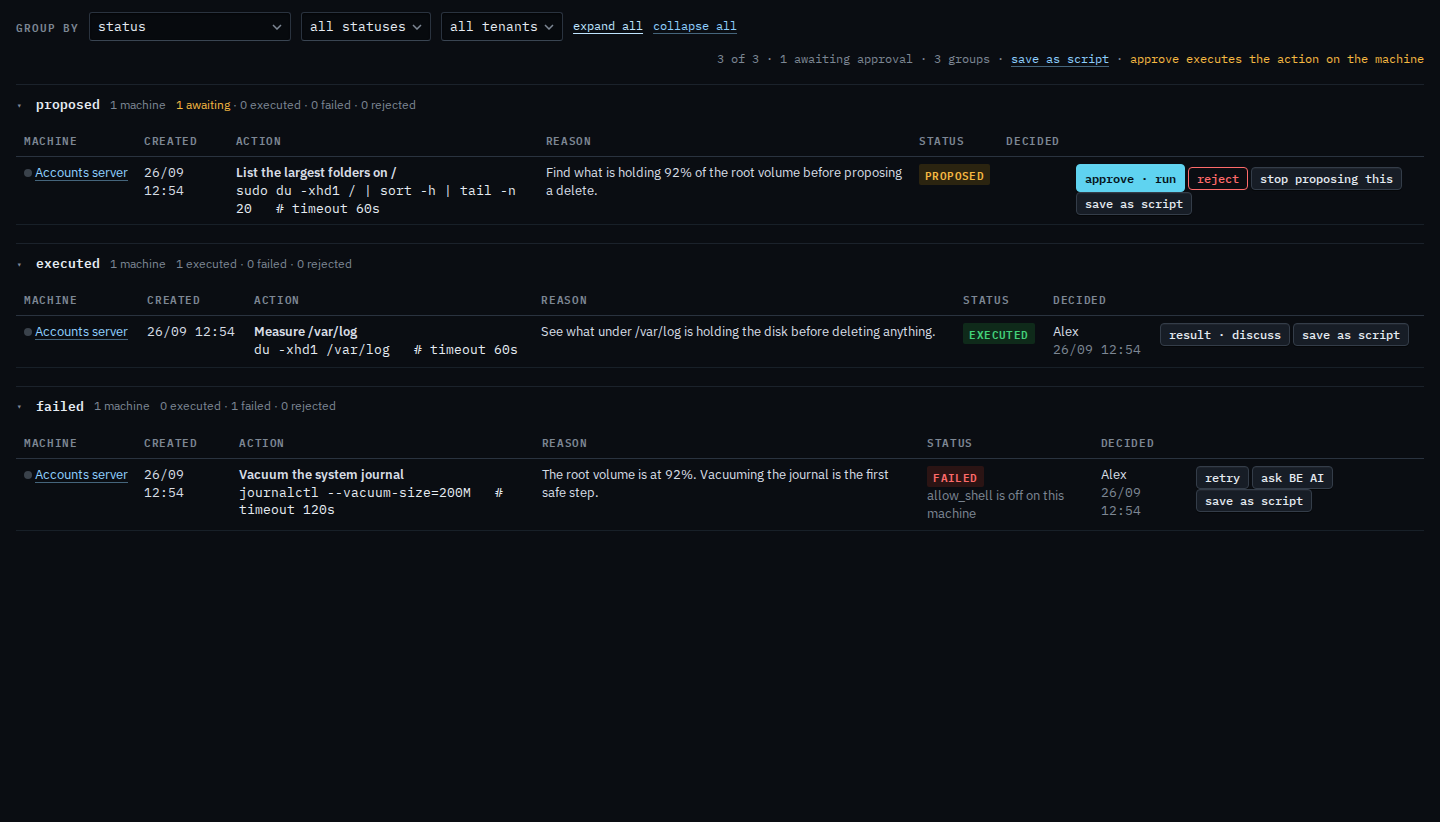1440x822 pixels.
Task: Collapse the proposed group triangle
Action: coord(19,105)
